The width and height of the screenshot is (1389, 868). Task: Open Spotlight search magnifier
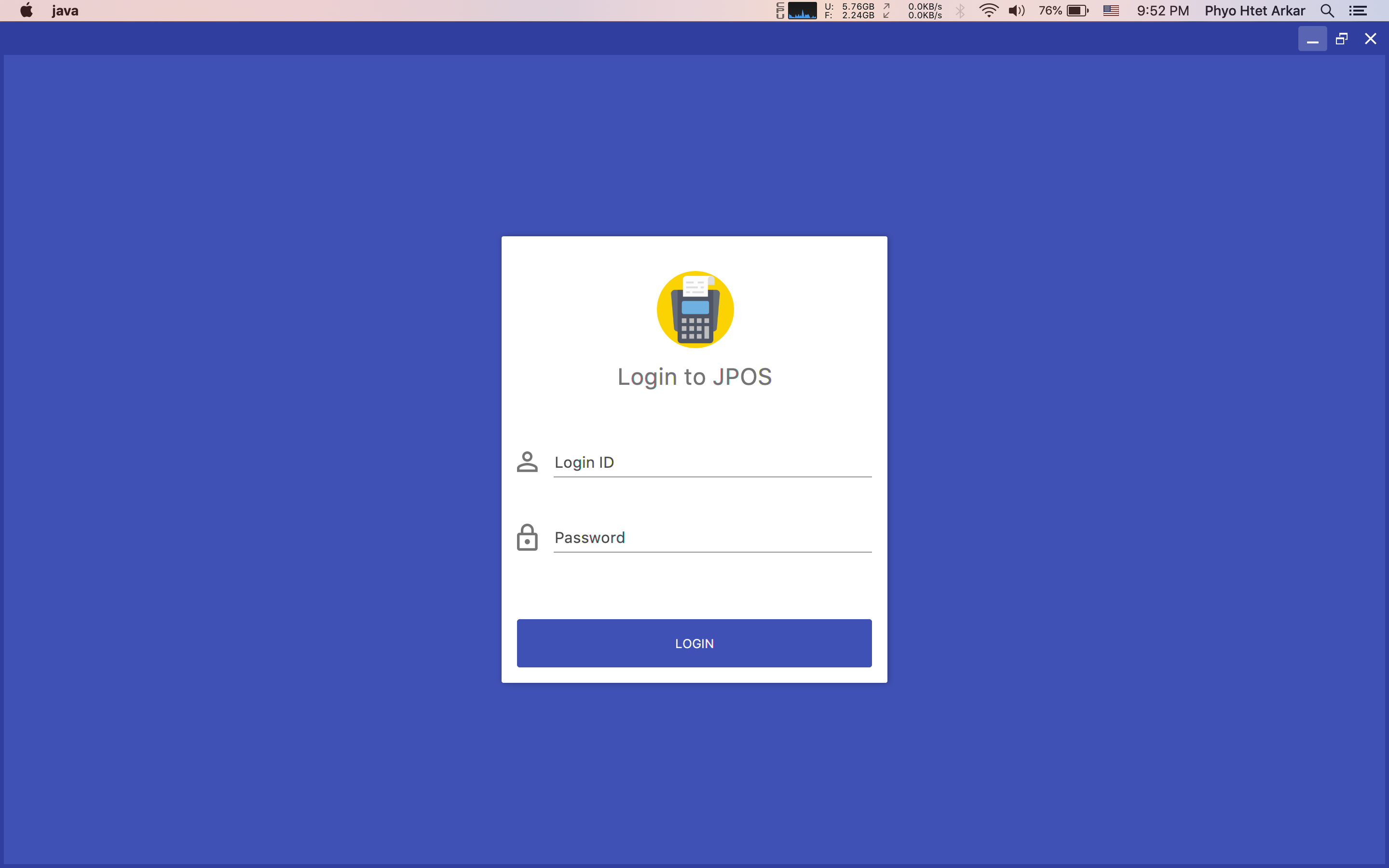click(1327, 10)
